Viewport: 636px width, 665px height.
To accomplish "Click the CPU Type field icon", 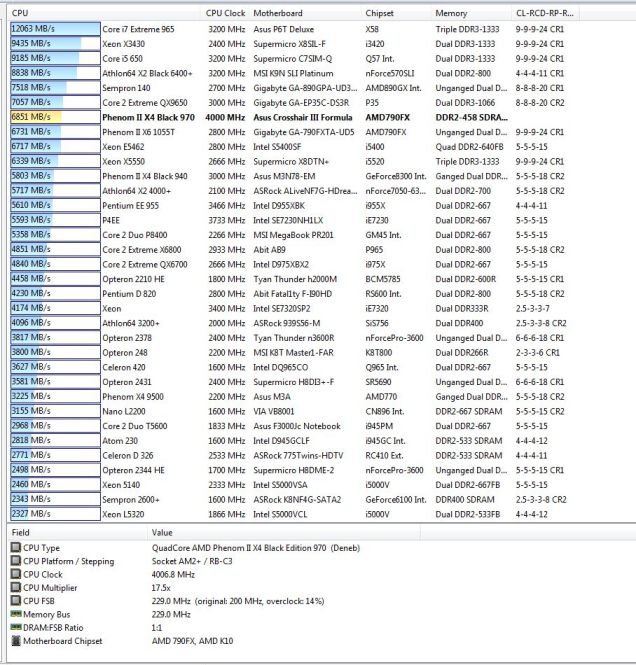I will (x=16, y=547).
